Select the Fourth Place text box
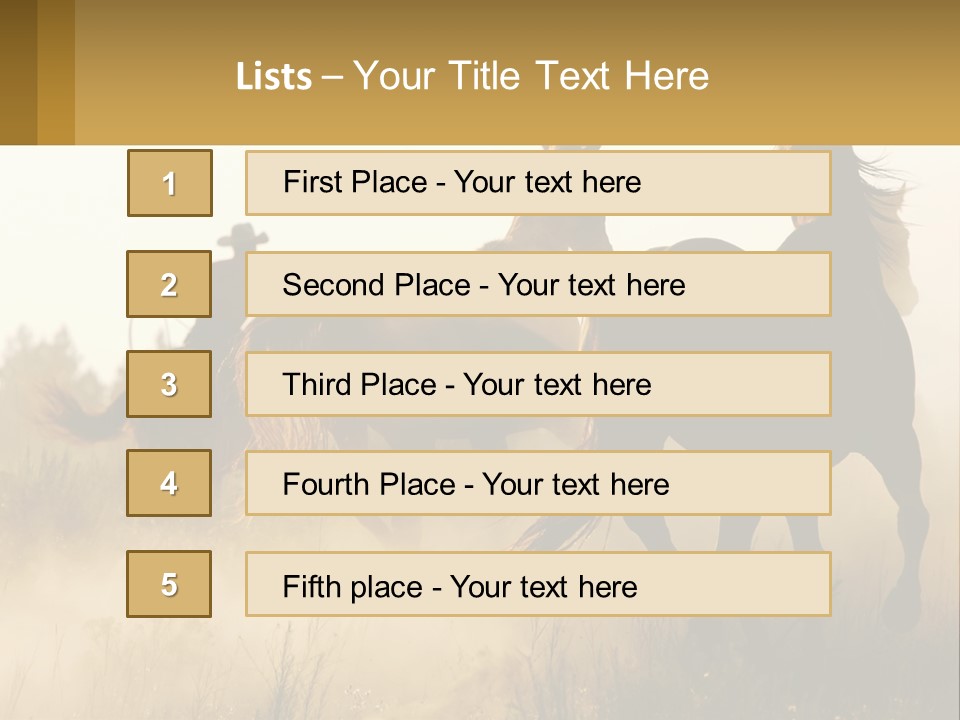 (x=538, y=484)
